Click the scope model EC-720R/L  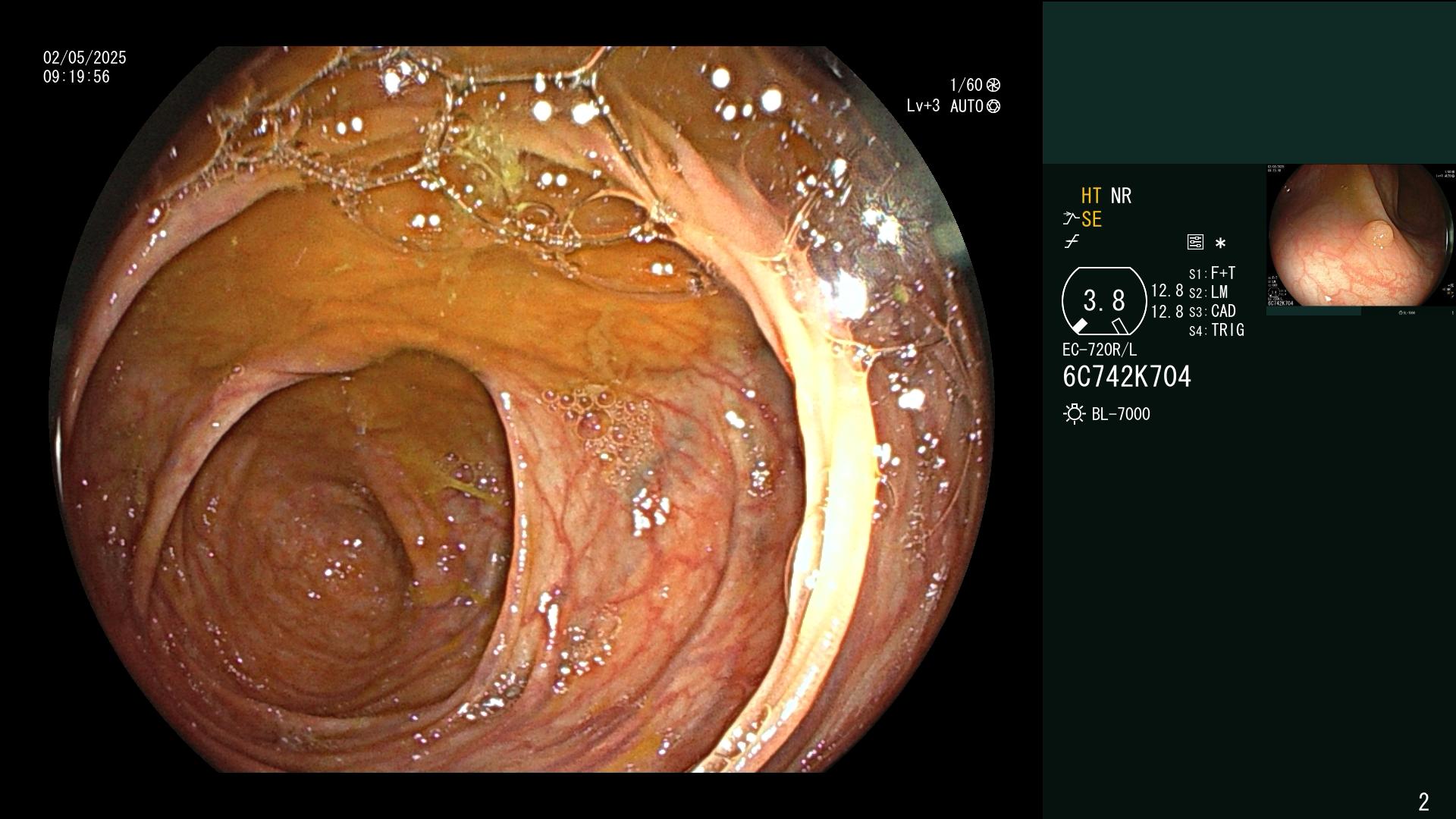[x=1100, y=350]
